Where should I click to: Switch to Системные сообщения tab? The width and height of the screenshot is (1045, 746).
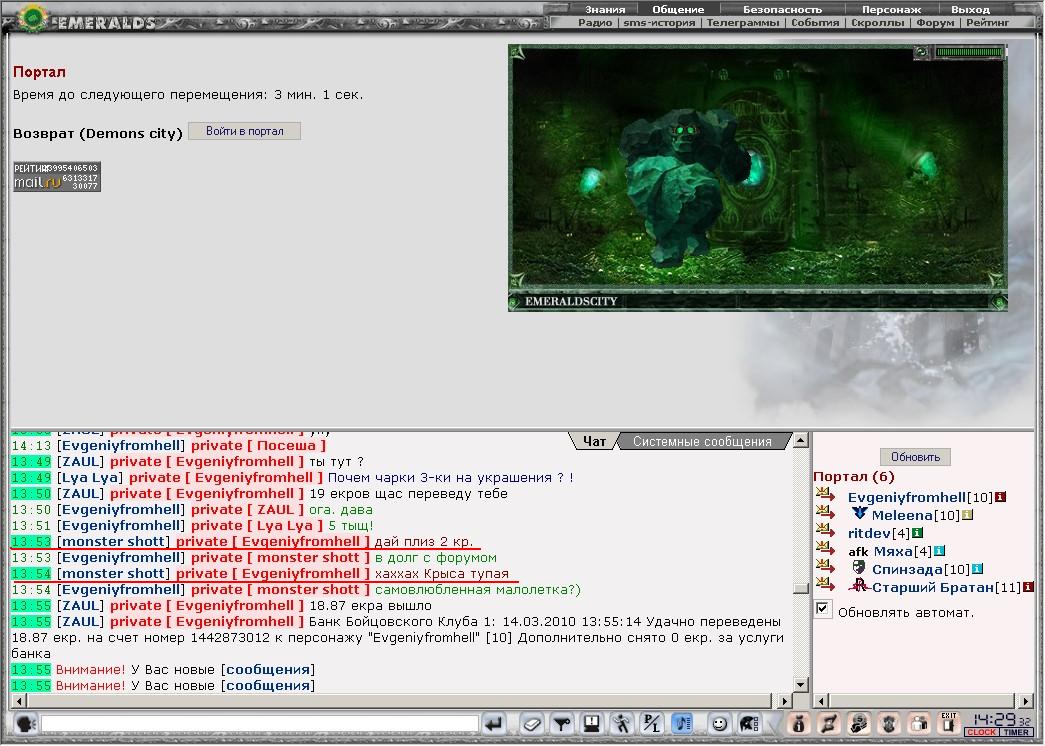coord(702,441)
